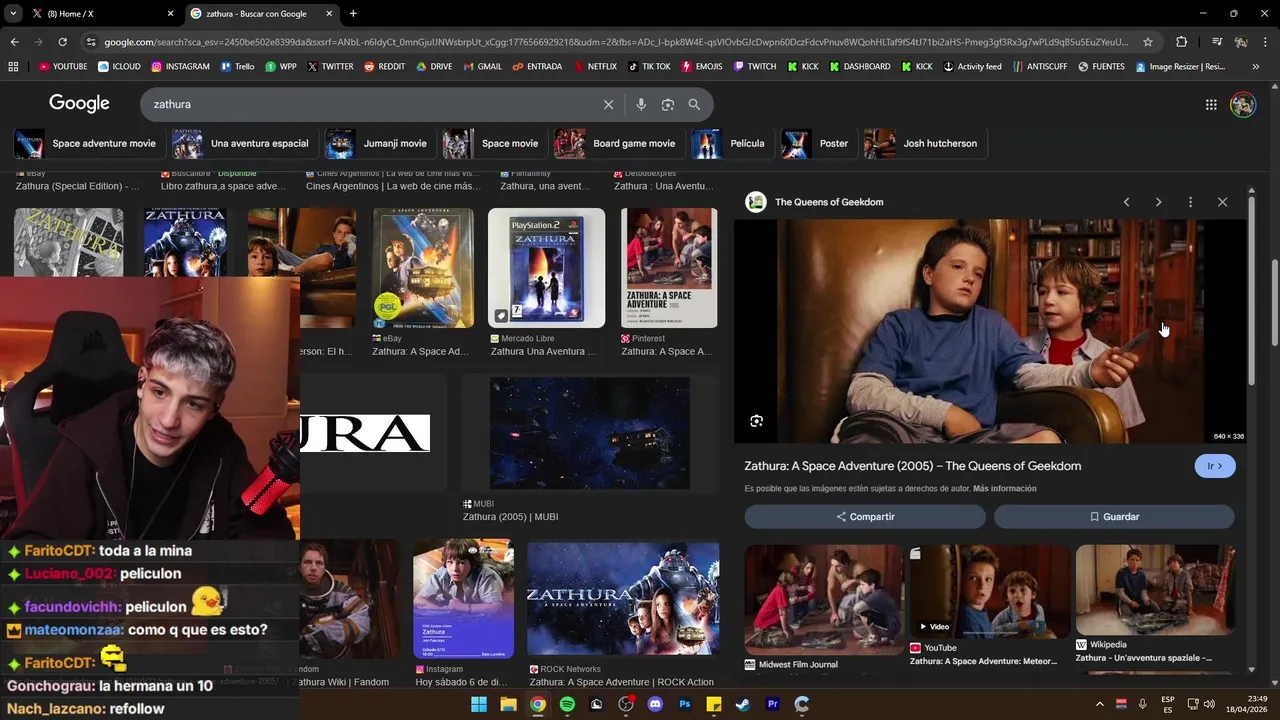Screen dimensions: 1280x720
Task: Open the Discord taskbar icon
Action: pos(655,704)
